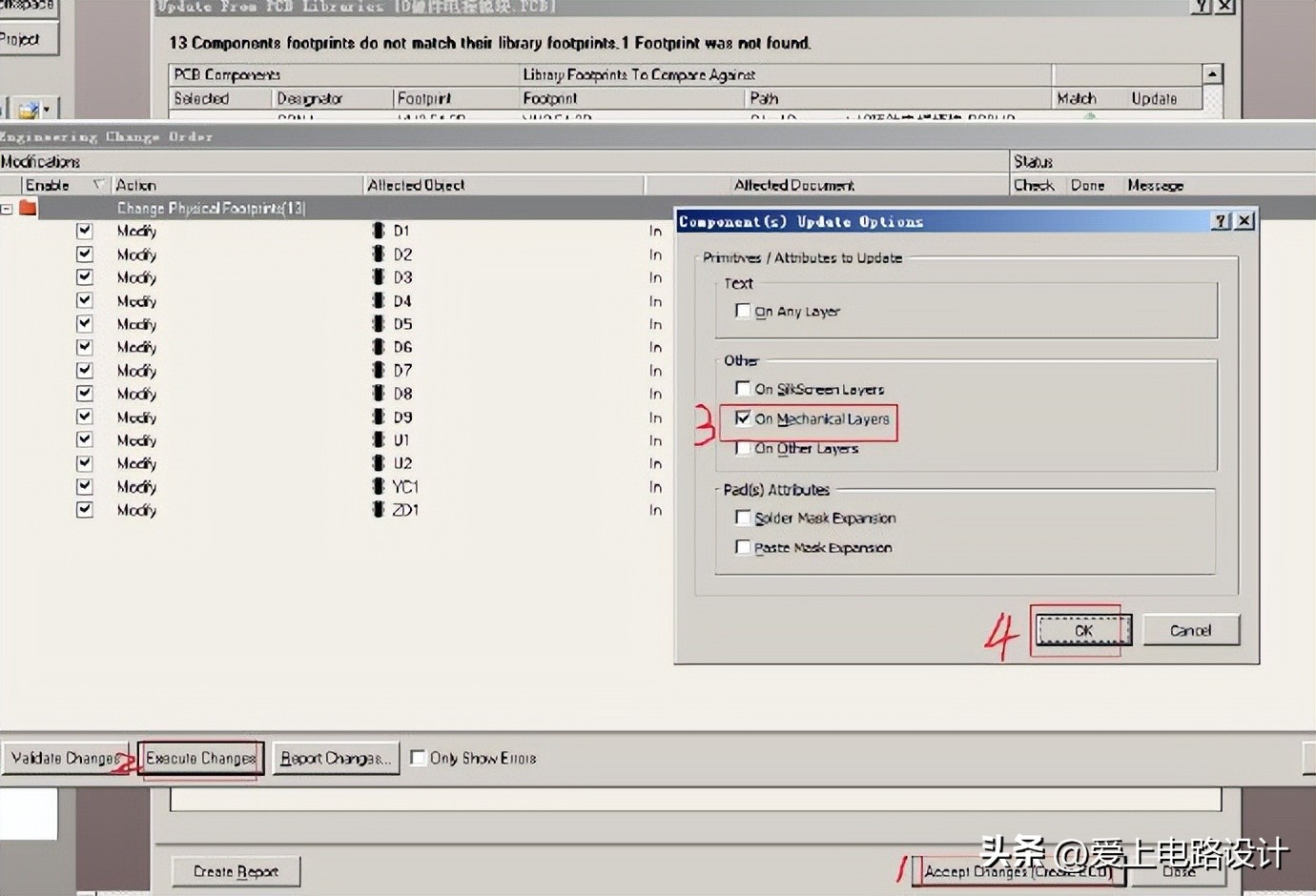Click the U2 component icon
This screenshot has width=1316, height=896.
(379, 463)
